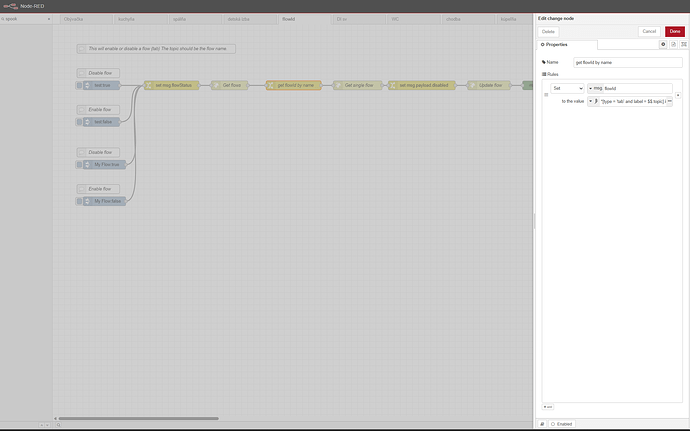Switch to the detská izba flow tab
The image size is (690, 431).
coord(250,19)
